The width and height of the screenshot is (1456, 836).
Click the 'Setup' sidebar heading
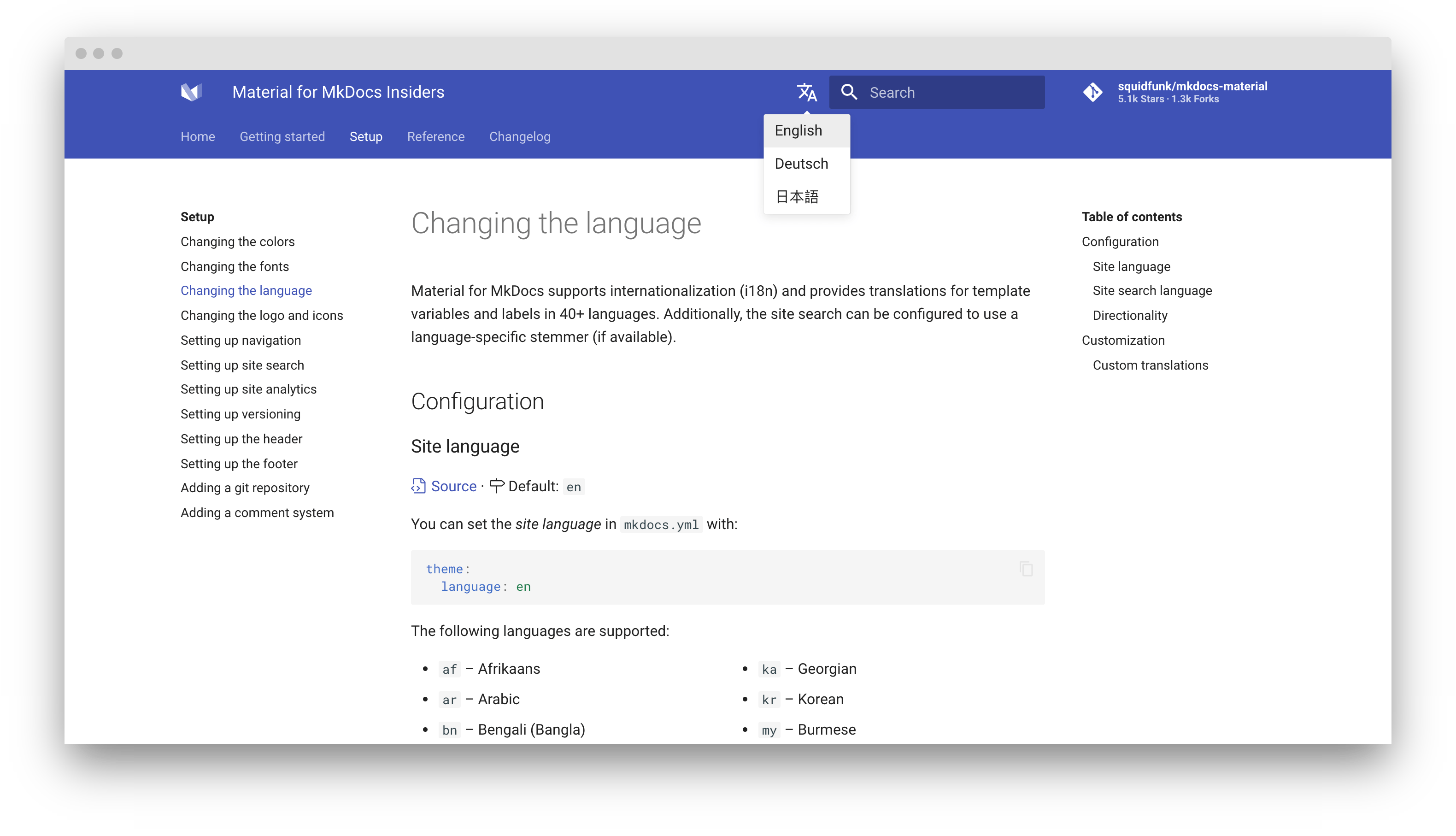197,217
